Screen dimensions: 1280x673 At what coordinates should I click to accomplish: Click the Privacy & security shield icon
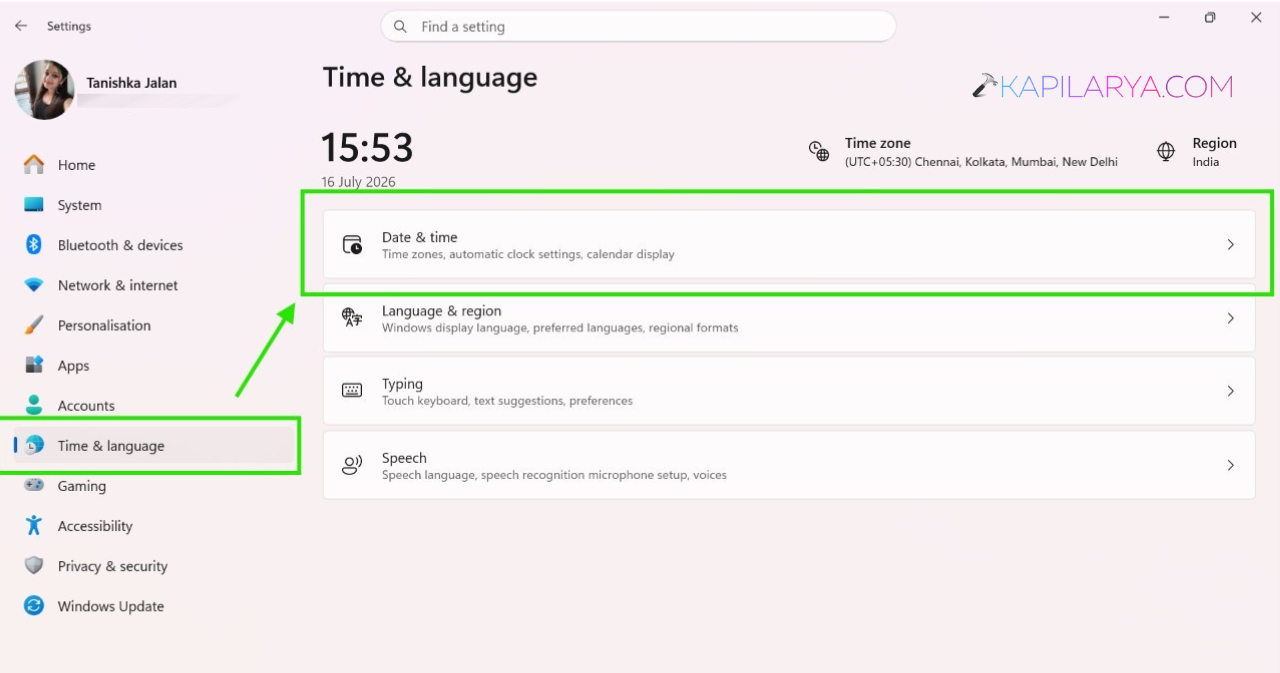coord(34,565)
